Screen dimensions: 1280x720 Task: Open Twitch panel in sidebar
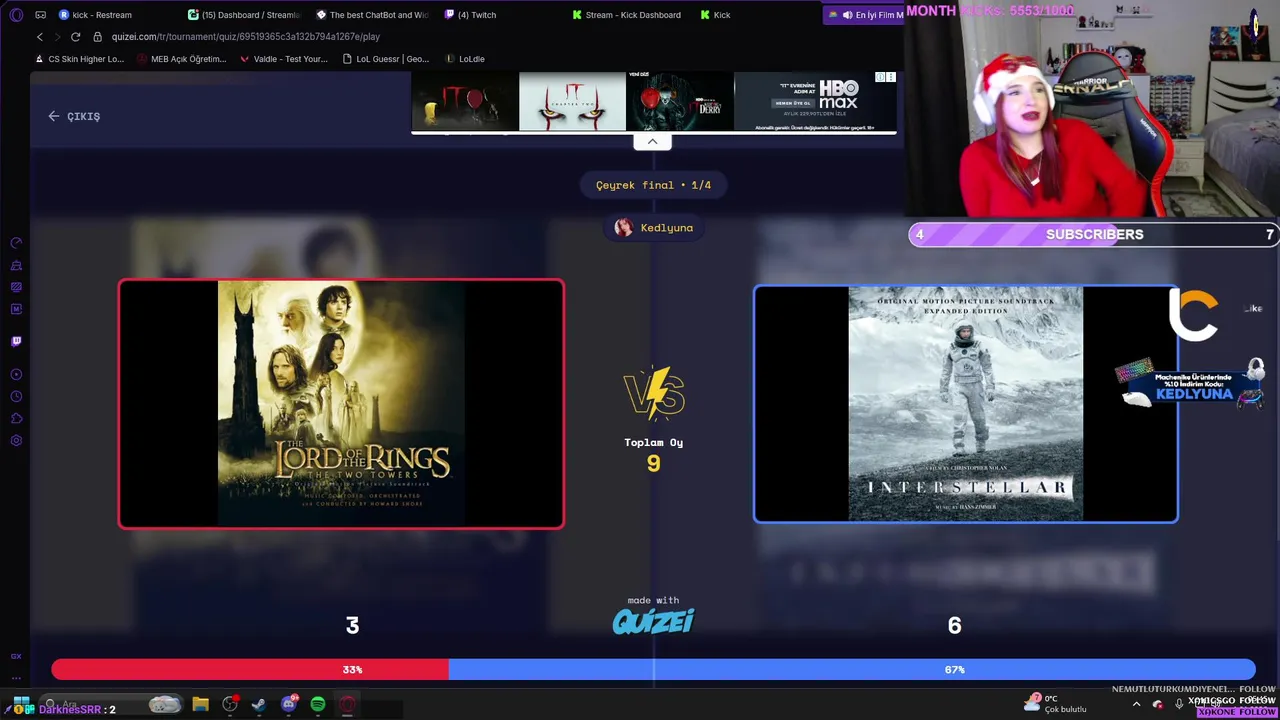[x=16, y=341]
